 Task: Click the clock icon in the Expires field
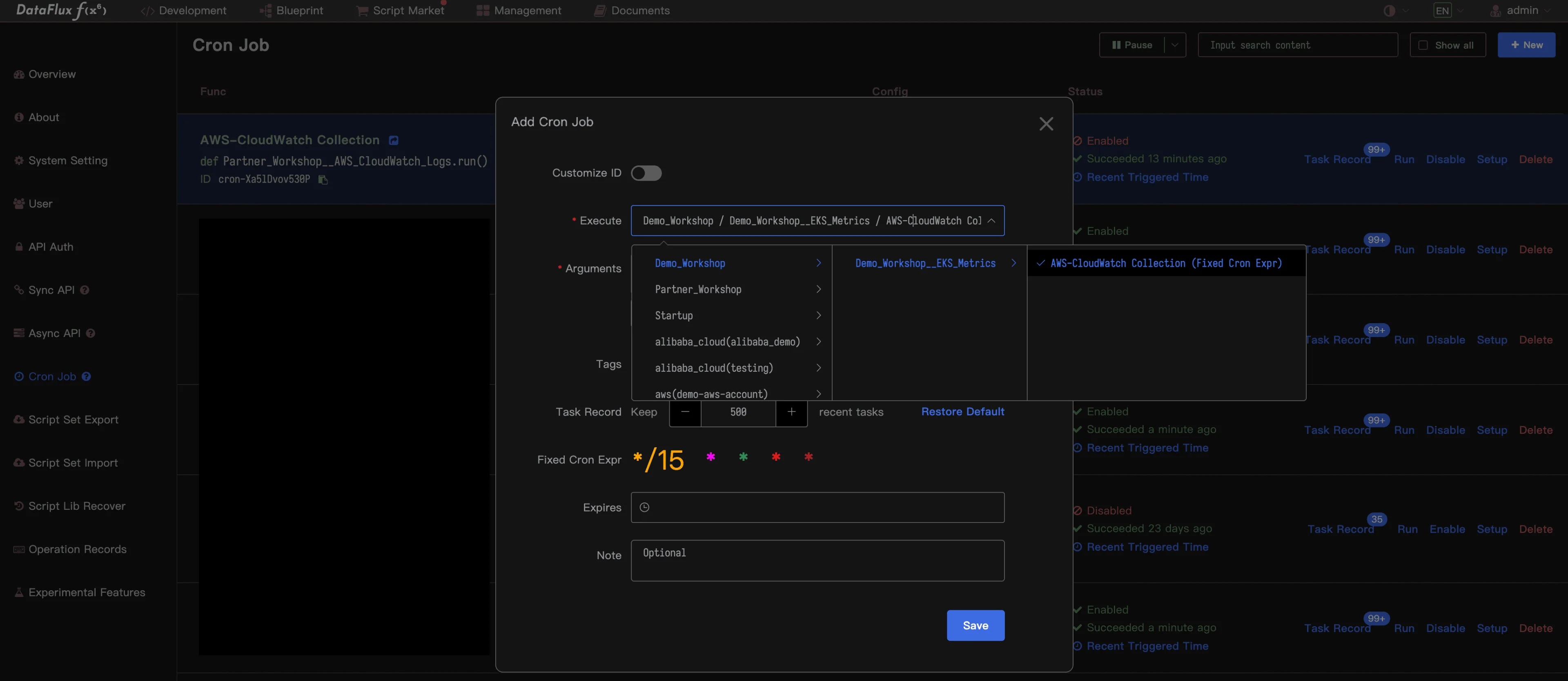[x=645, y=507]
